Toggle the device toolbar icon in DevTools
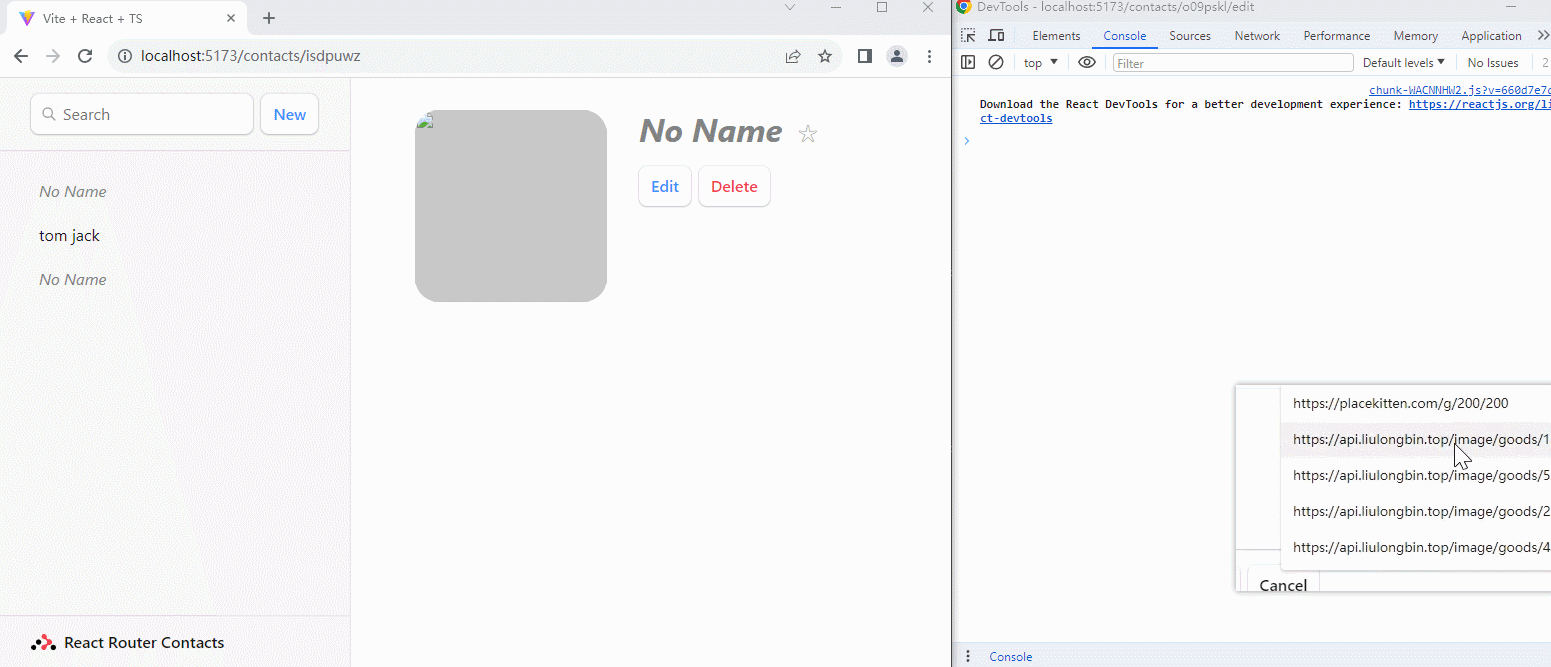Screen dimensions: 1551x667 tap(996, 36)
